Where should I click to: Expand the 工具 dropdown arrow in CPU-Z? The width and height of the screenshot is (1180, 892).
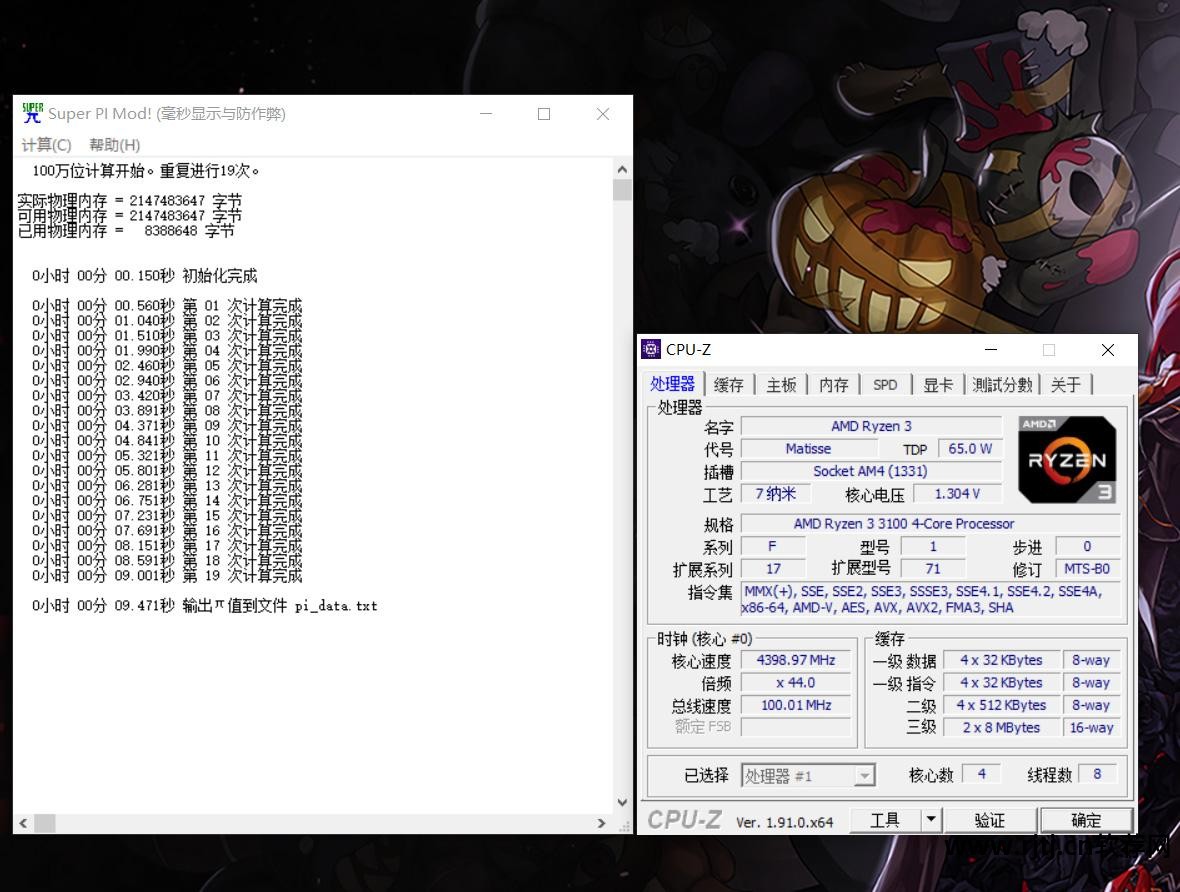[x=932, y=820]
